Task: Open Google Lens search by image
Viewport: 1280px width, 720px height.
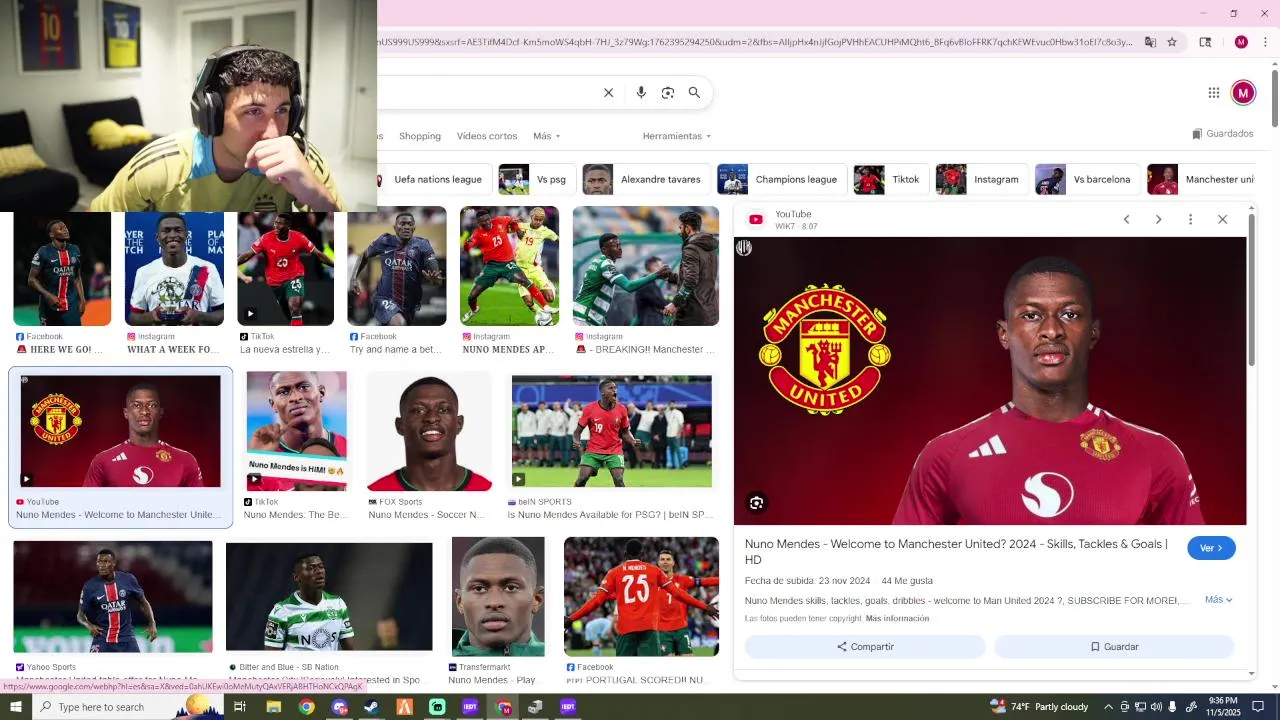Action: point(668,93)
